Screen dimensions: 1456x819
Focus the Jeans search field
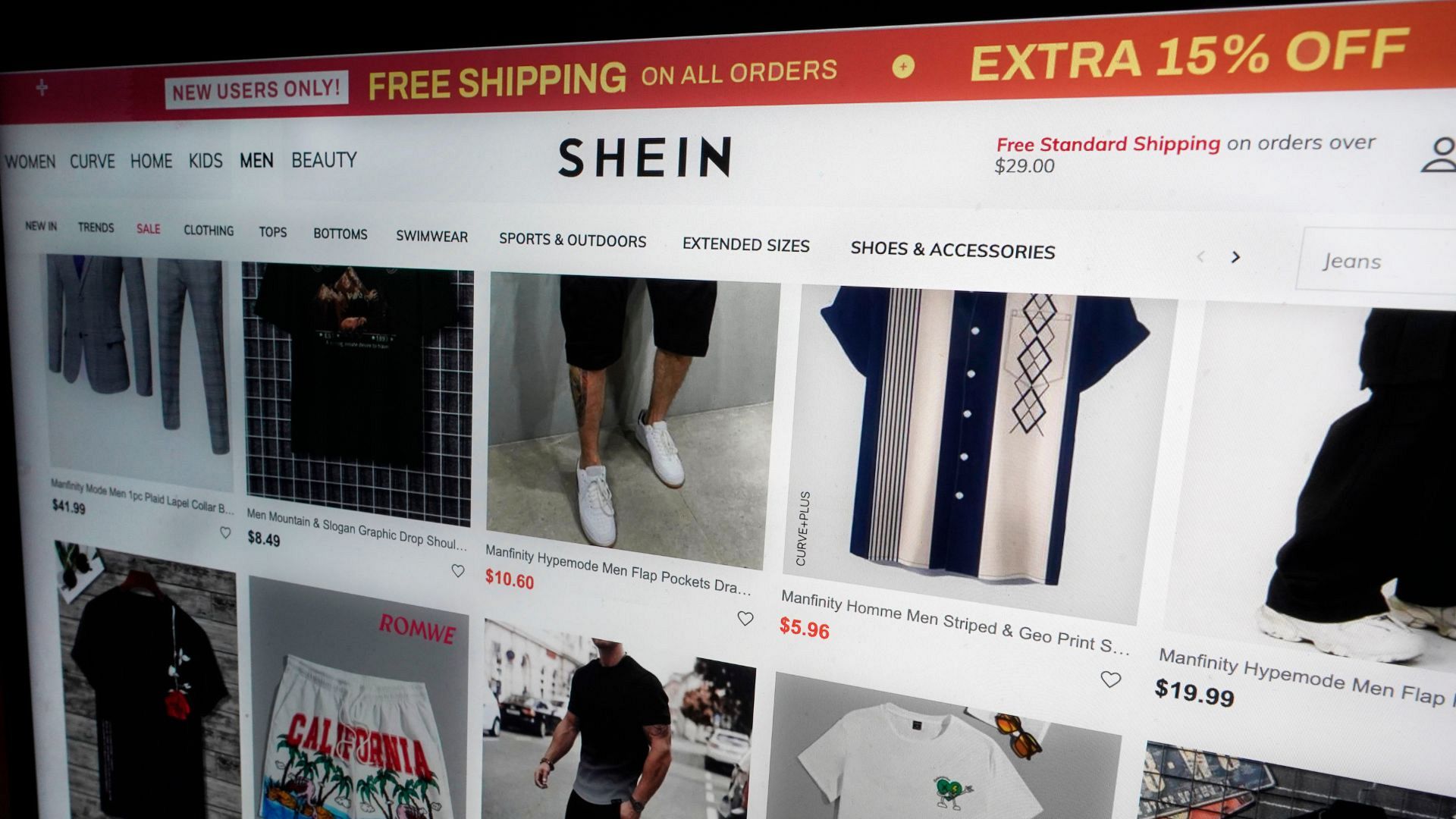pos(1376,260)
